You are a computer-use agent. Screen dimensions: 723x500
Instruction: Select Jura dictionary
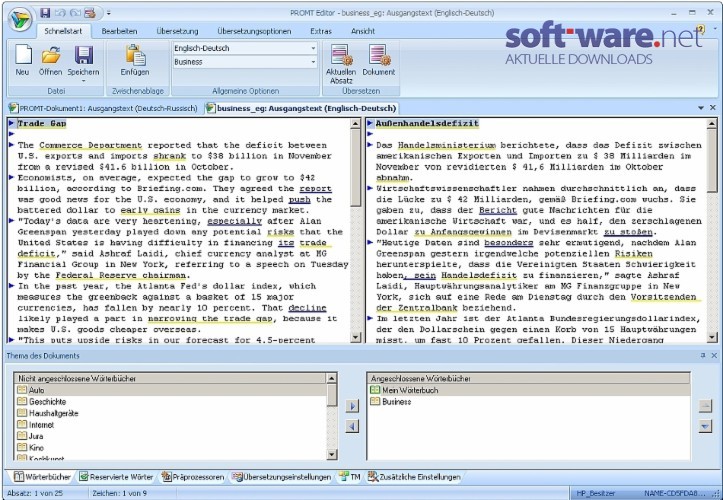click(x=170, y=436)
